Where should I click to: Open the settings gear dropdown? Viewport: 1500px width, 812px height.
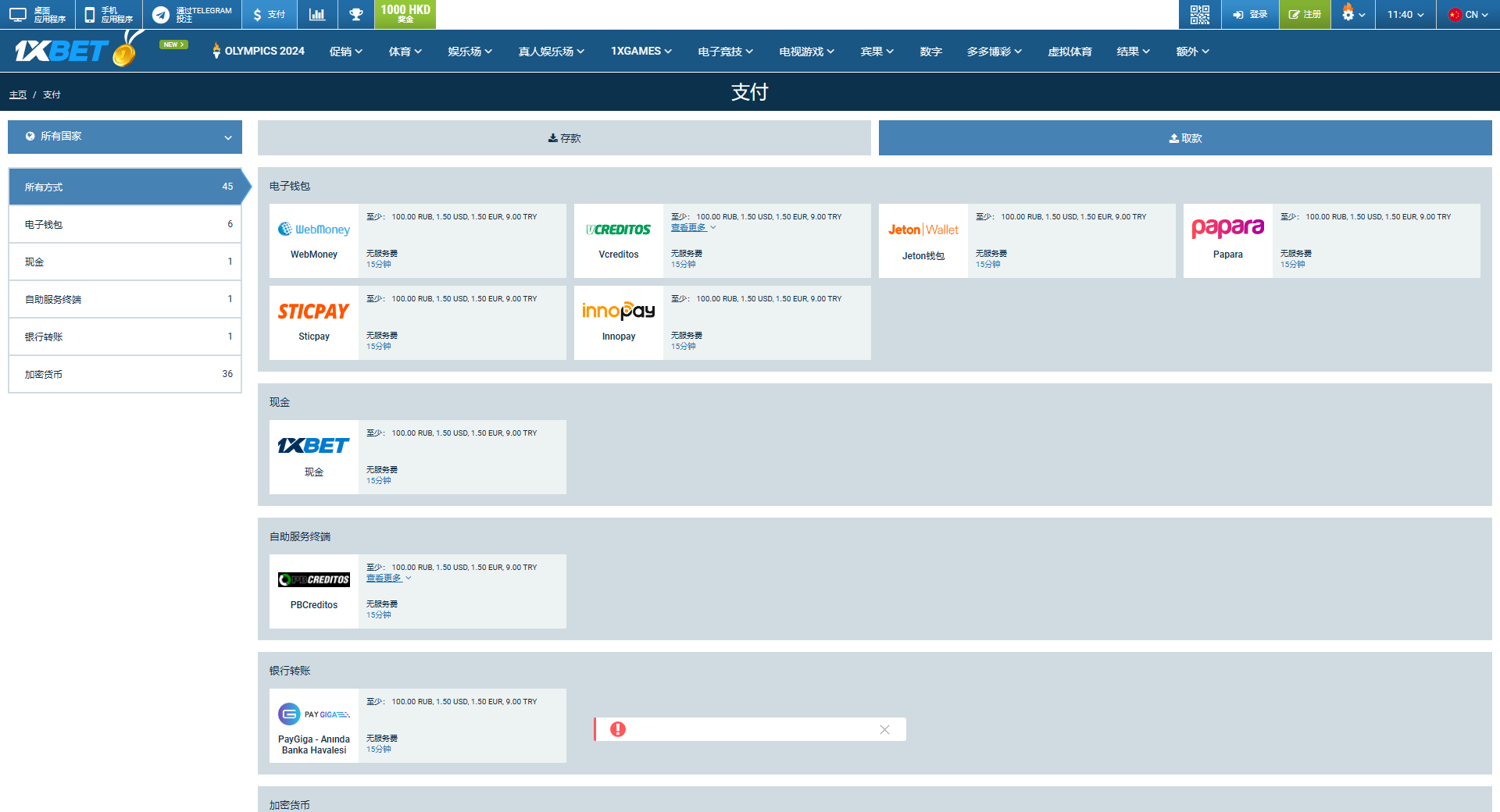(1353, 15)
